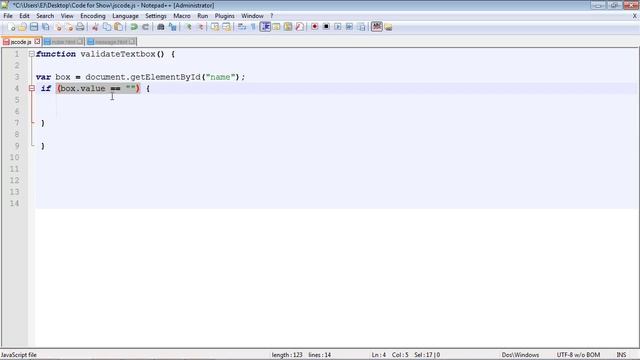Click the Close All documents toolbar icon
This screenshot has width=640, height=360.
(69, 27)
